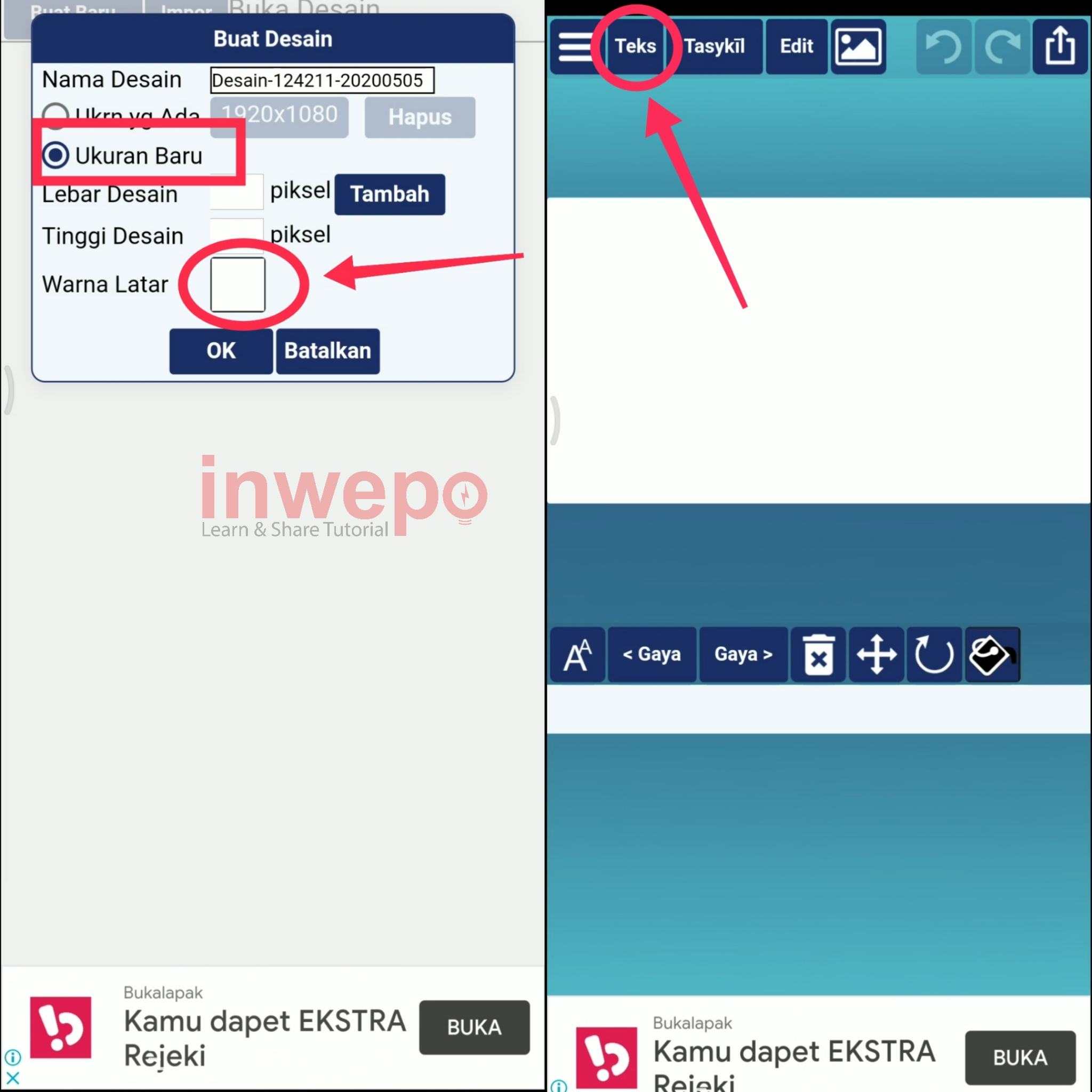Click the OK button to confirm
1092x1092 pixels.
220,350
